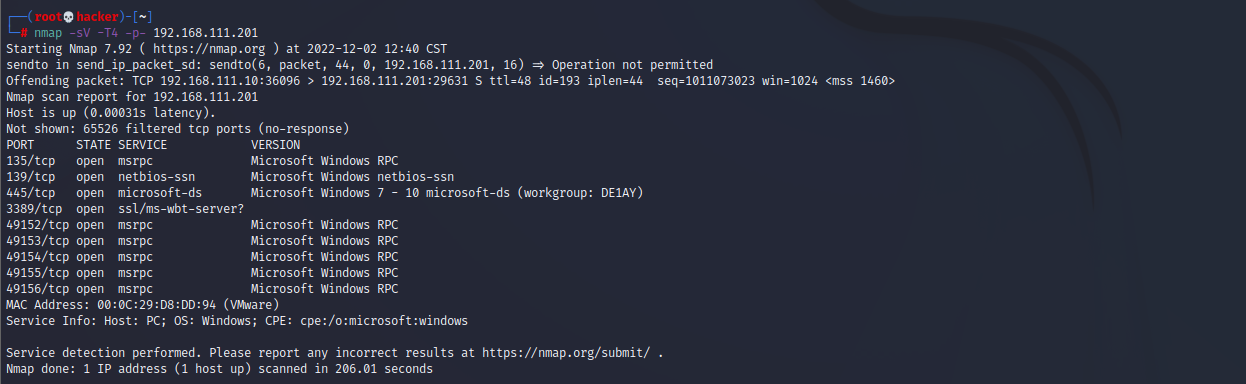Click the VERSION column header
This screenshot has width=1246, height=384.
coord(275,144)
